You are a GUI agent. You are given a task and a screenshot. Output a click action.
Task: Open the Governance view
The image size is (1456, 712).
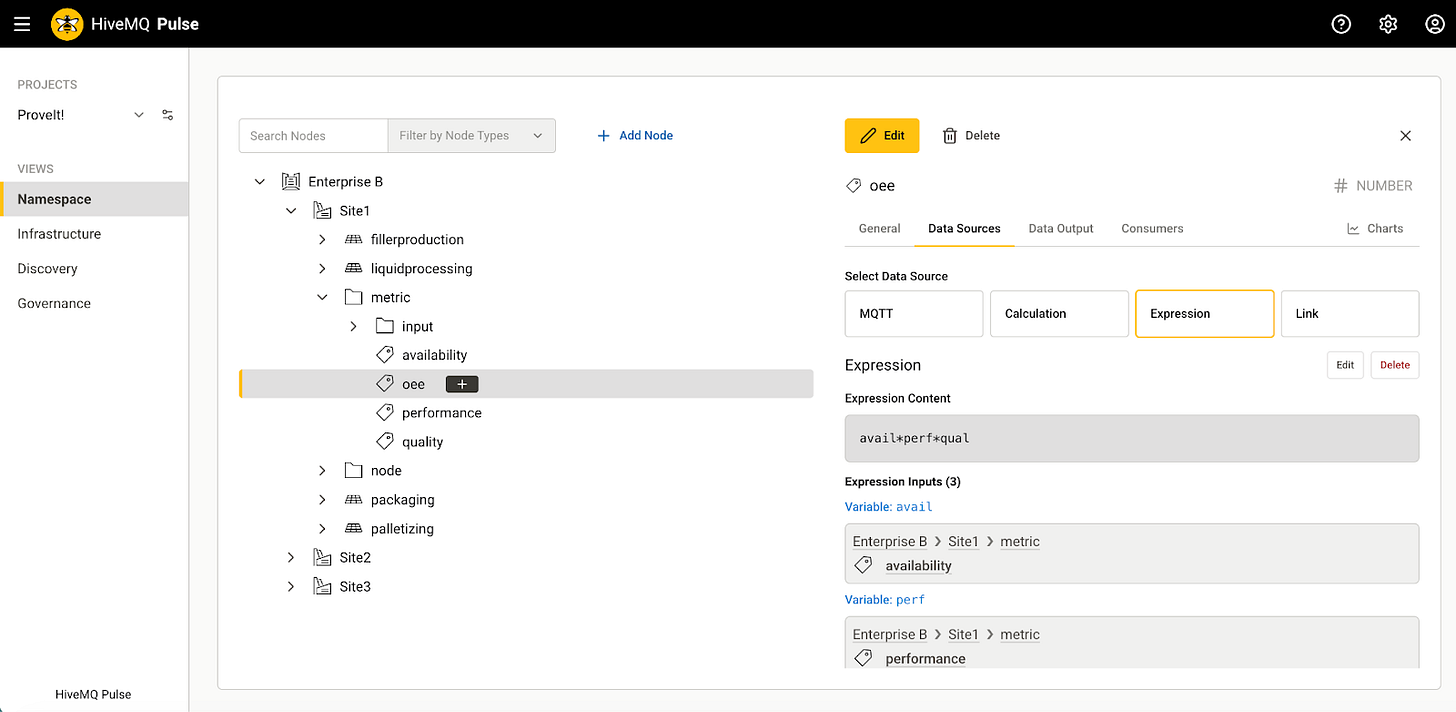point(94,303)
